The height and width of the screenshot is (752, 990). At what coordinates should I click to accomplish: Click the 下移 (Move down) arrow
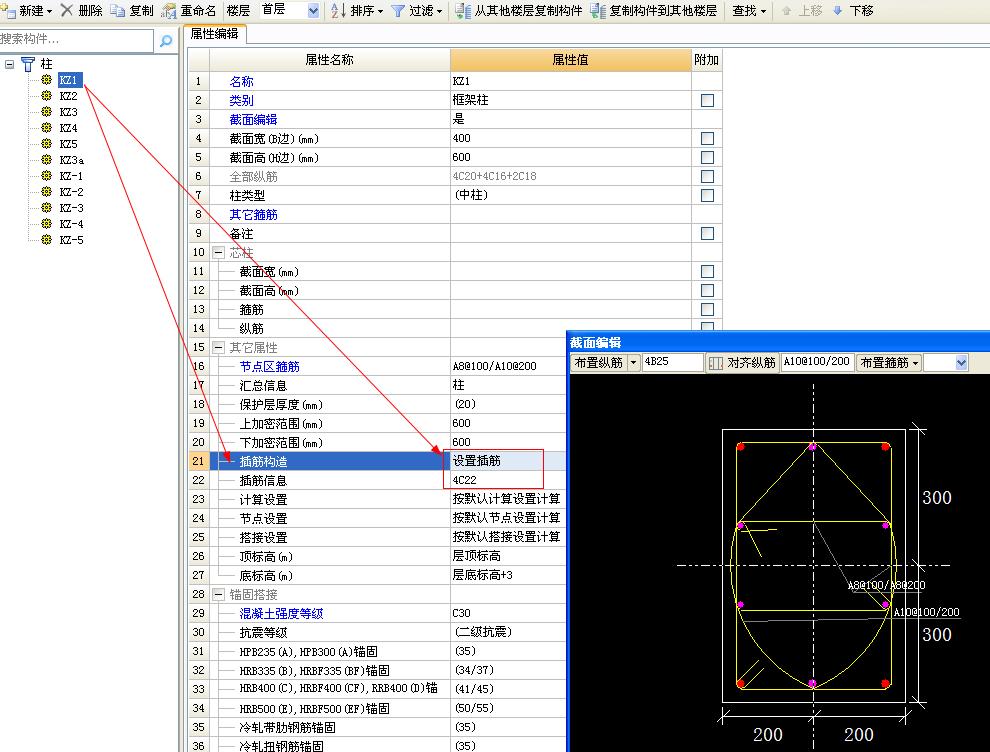coord(838,11)
